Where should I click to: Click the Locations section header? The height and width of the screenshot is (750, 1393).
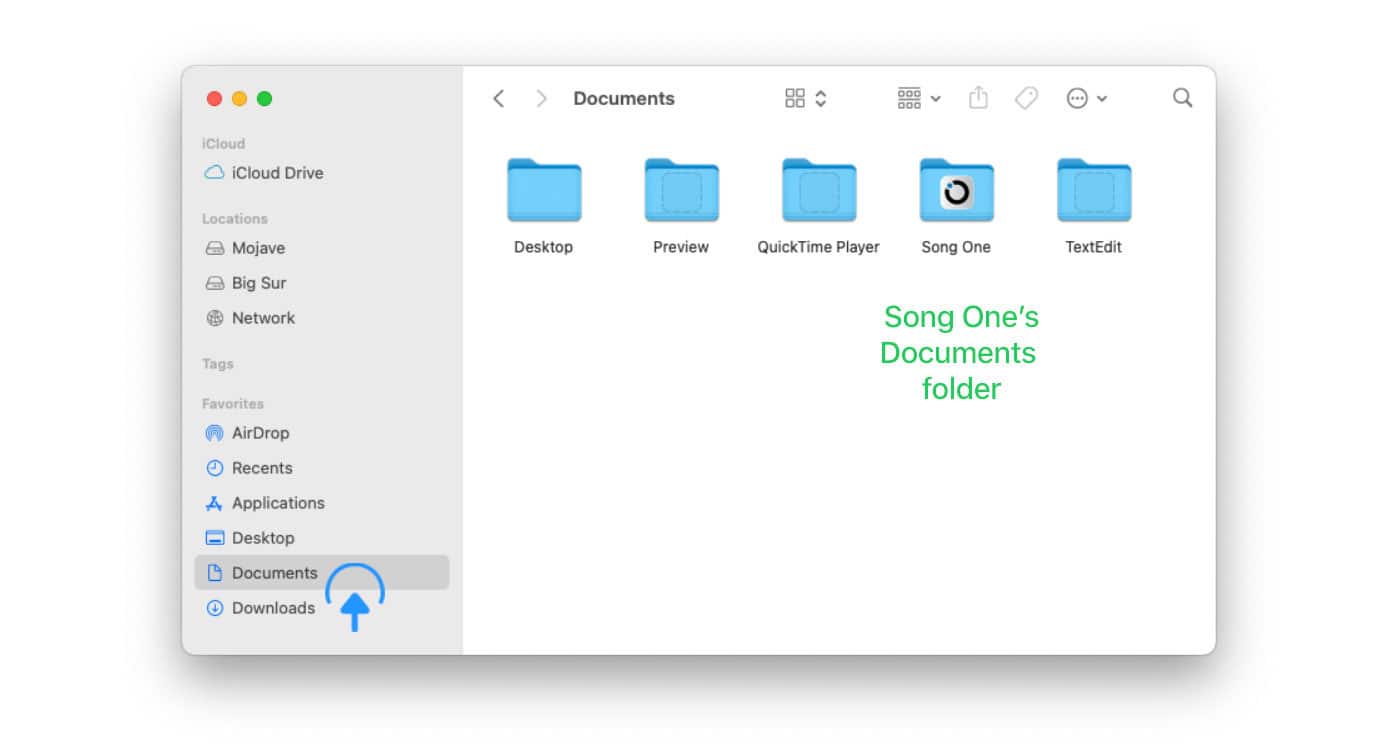(x=235, y=219)
